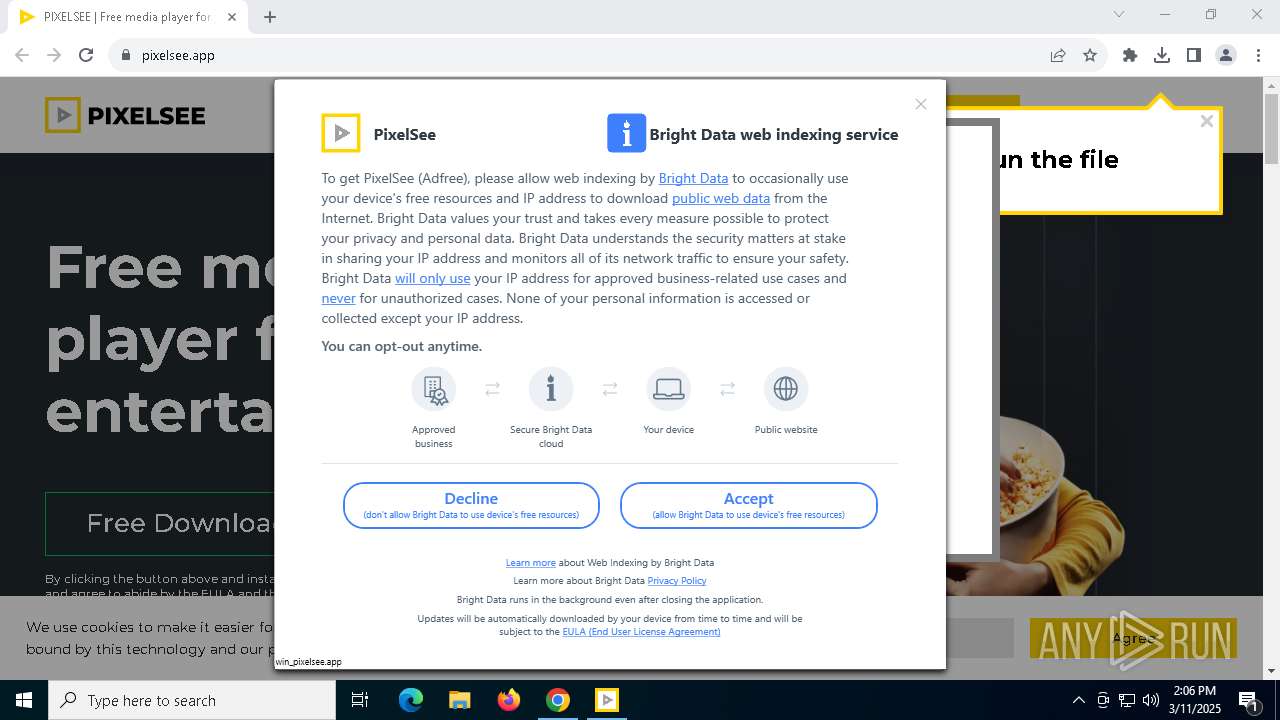Open the EULA End User License Agreement link

[x=641, y=632]
